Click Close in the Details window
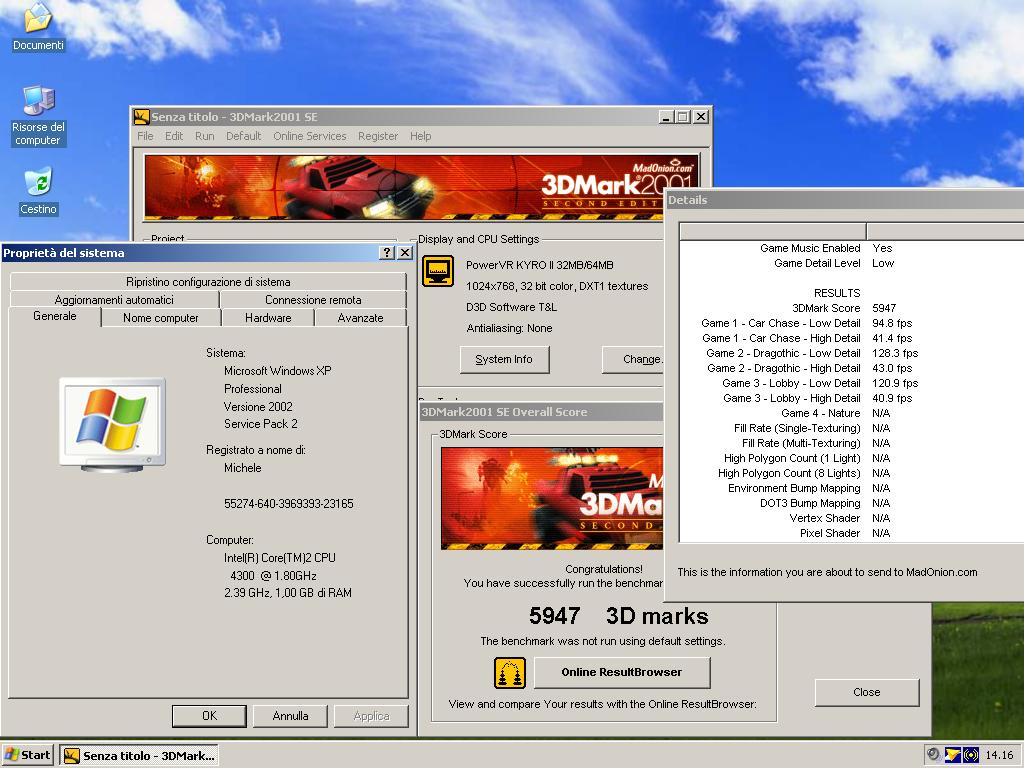1024x768 pixels. tap(867, 692)
